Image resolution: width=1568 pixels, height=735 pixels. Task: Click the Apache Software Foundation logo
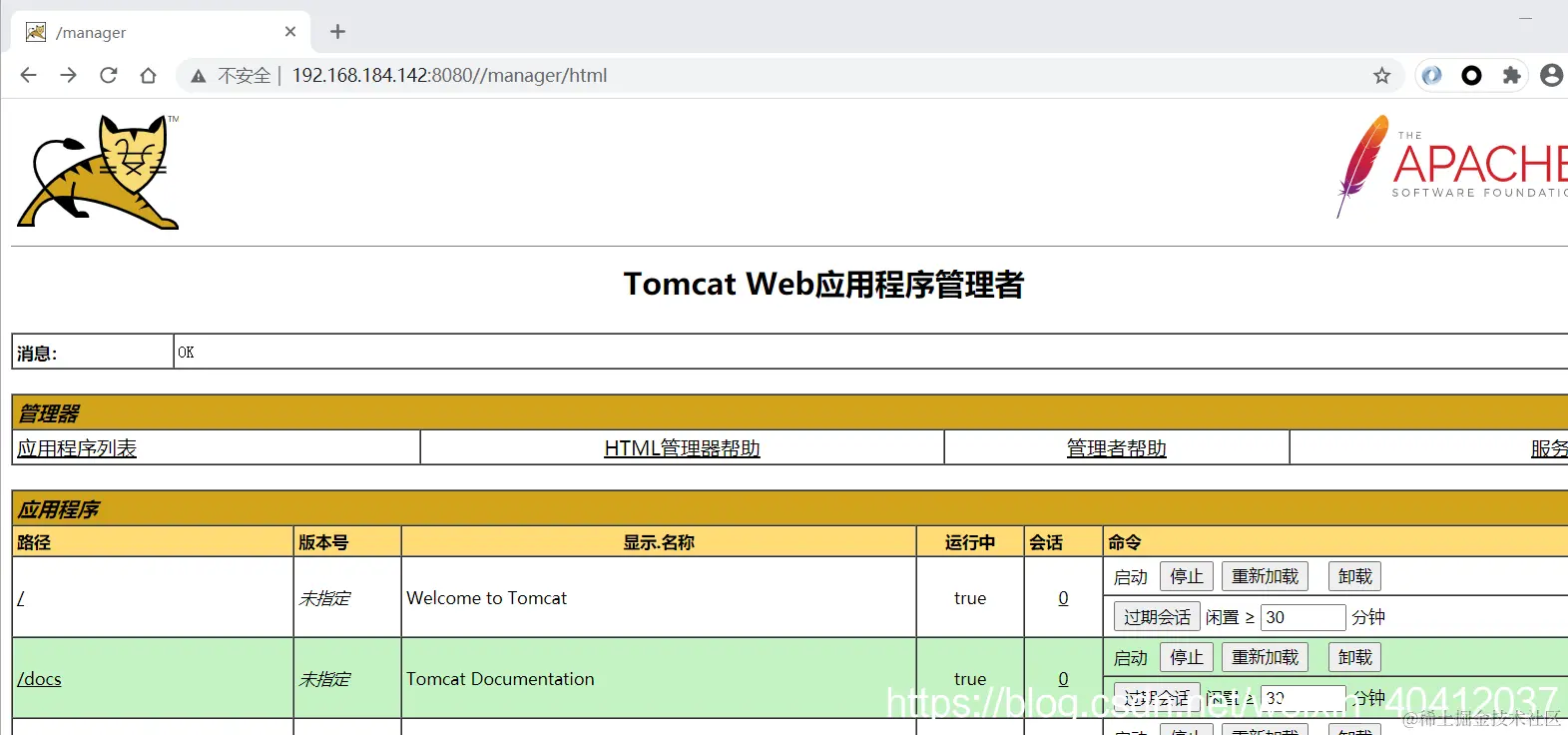pos(1451,167)
